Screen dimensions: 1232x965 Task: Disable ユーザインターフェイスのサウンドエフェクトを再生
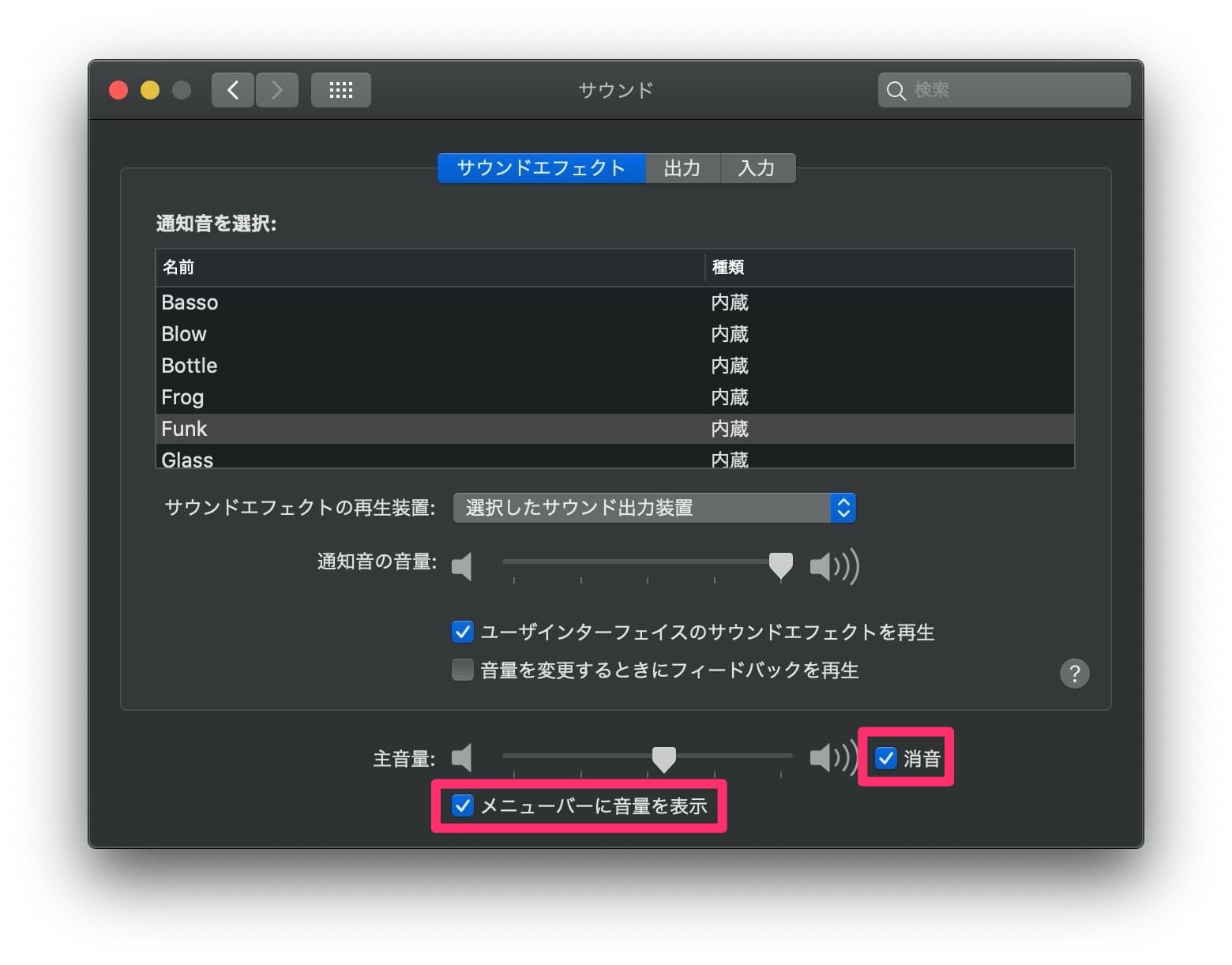pos(462,632)
